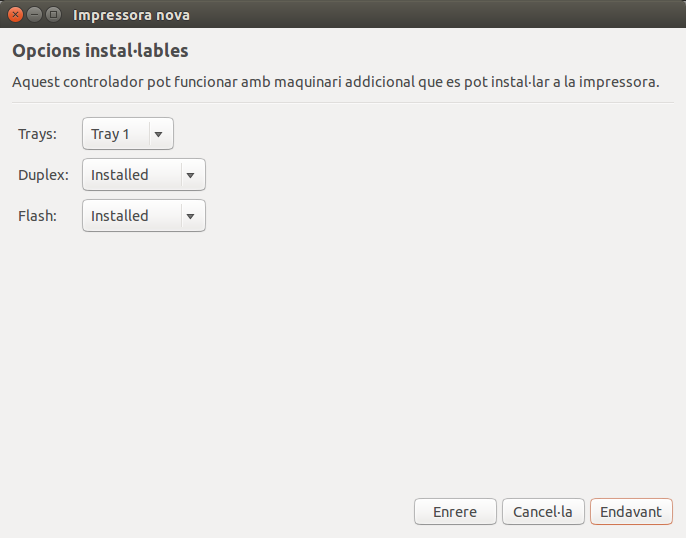This screenshot has height=538, width=686.
Task: Click the arrow icon of the Trays dropdown
Action: [158, 134]
